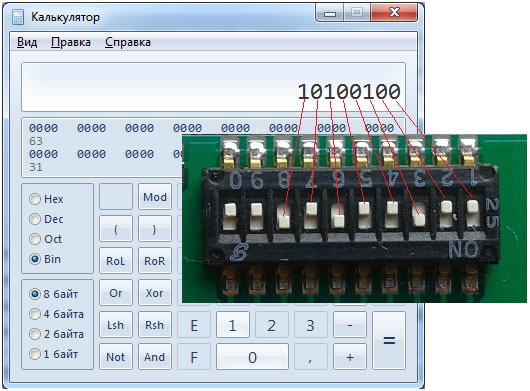
Task: Open the Справка menu
Action: point(128,42)
